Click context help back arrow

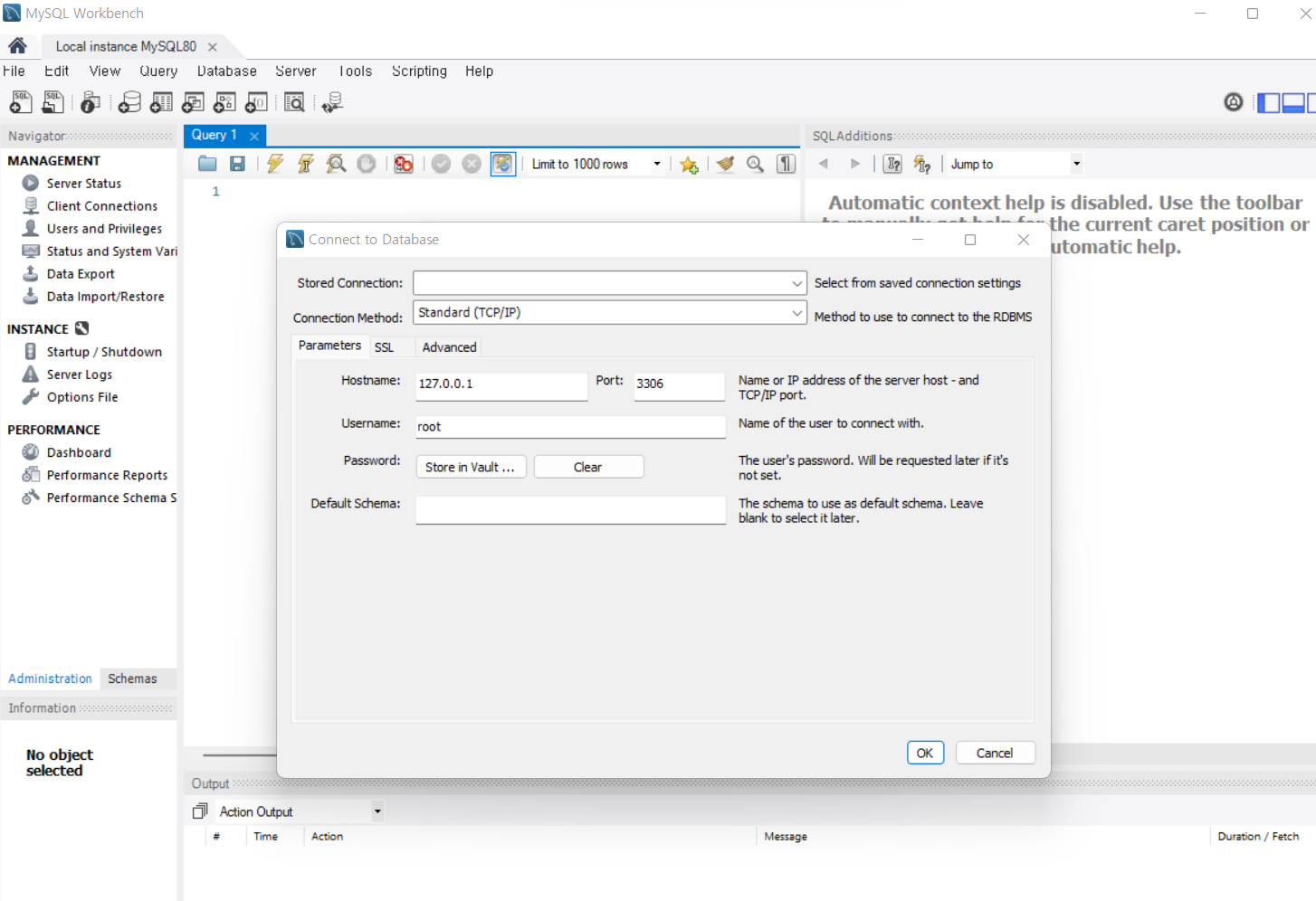pos(824,164)
